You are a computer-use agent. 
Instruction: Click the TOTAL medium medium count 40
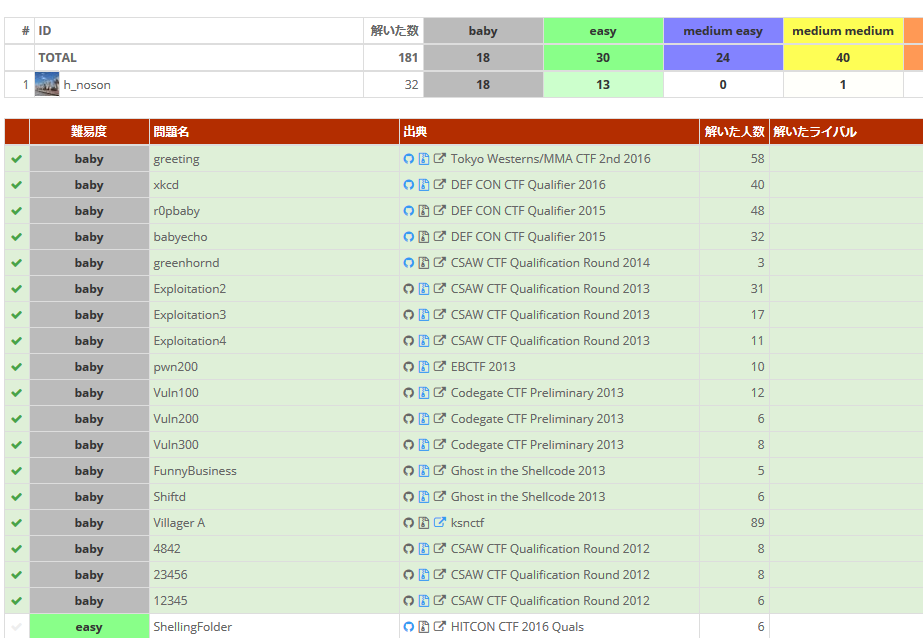click(843, 58)
